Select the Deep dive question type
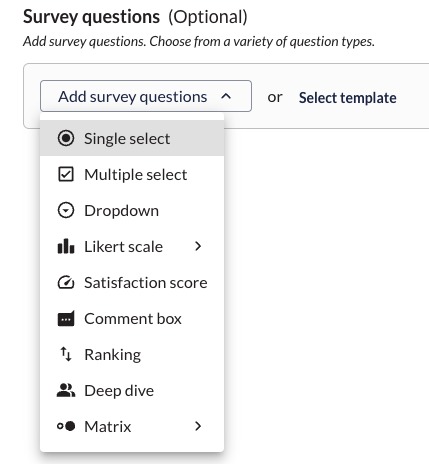 tap(132, 390)
